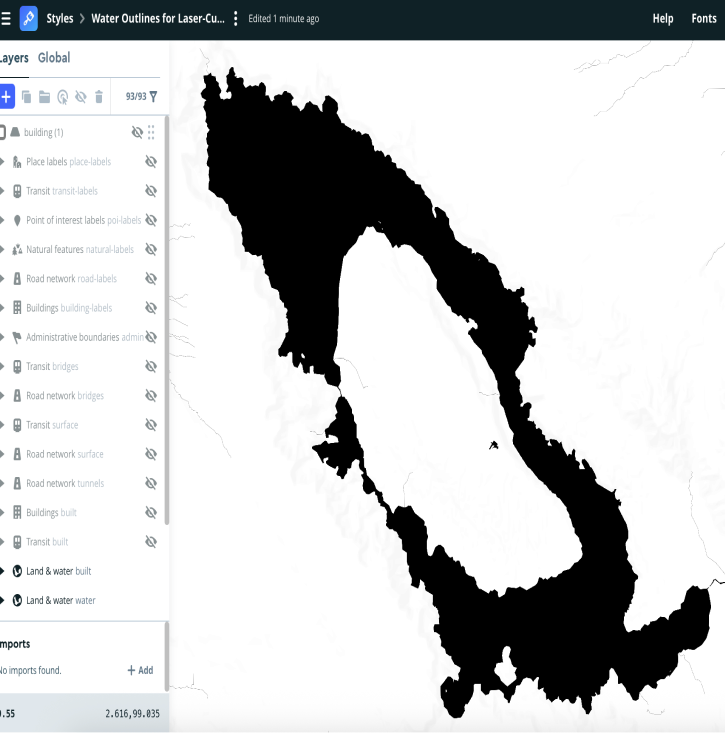725x738 pixels.
Task: Expand the Transit surface arrow
Action: click(x=2, y=425)
